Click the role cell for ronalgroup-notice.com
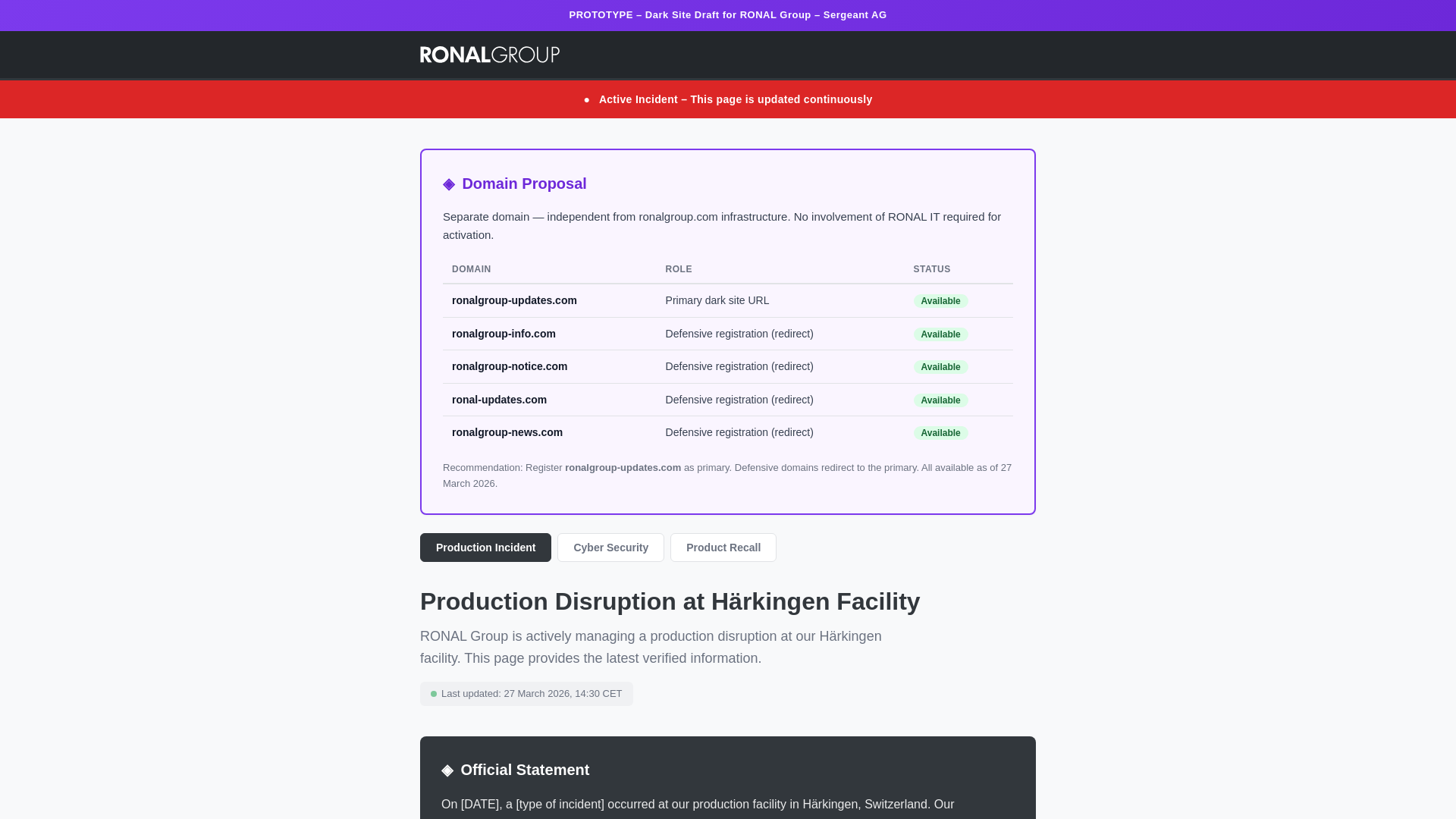The image size is (1456, 819). pyautogui.click(x=739, y=366)
